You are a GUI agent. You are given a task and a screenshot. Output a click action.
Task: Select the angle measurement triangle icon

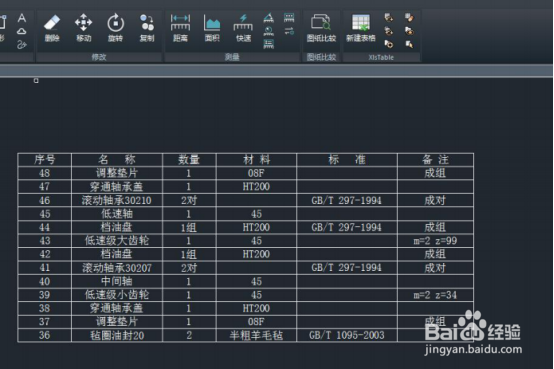point(269,18)
